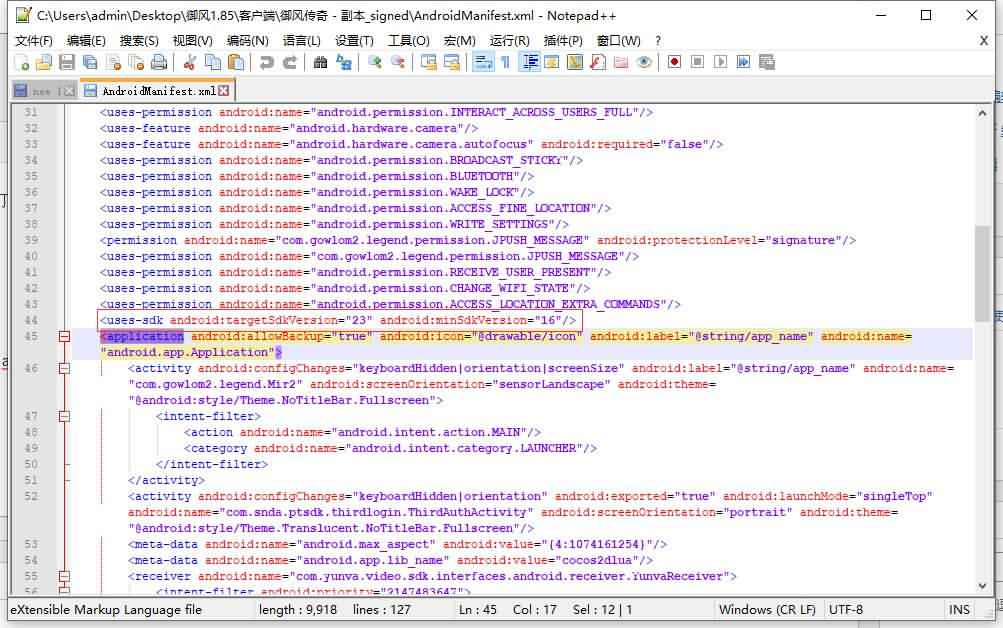The image size is (1003, 628).
Task: Click UTF-8 encoding indicator in status bar
Action: 847,609
